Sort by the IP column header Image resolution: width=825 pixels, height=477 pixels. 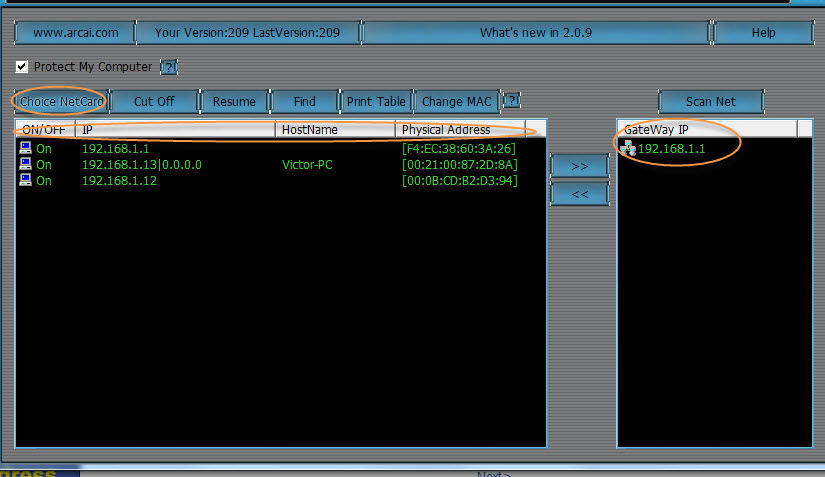pyautogui.click(x=176, y=129)
